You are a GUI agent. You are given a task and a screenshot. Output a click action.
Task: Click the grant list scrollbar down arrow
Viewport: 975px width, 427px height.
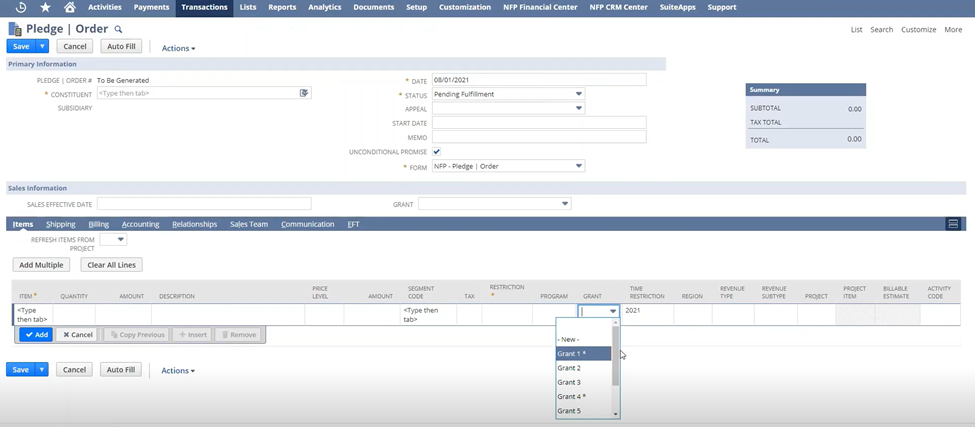[616, 413]
